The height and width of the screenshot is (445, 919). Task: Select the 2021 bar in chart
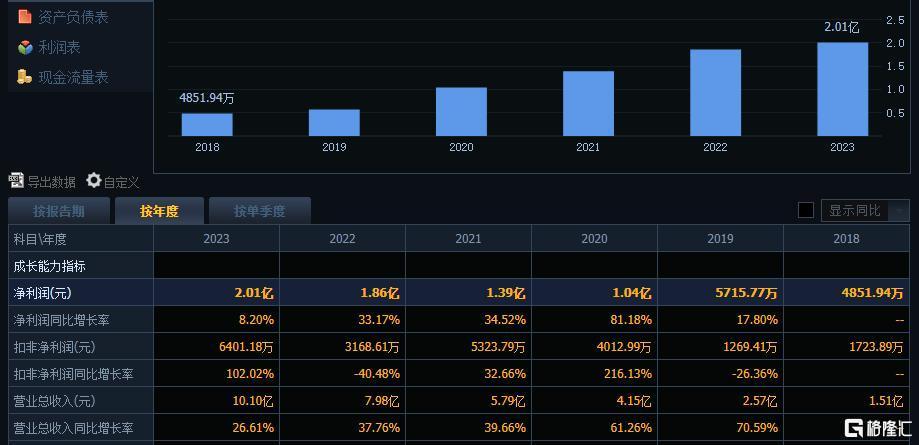point(588,103)
